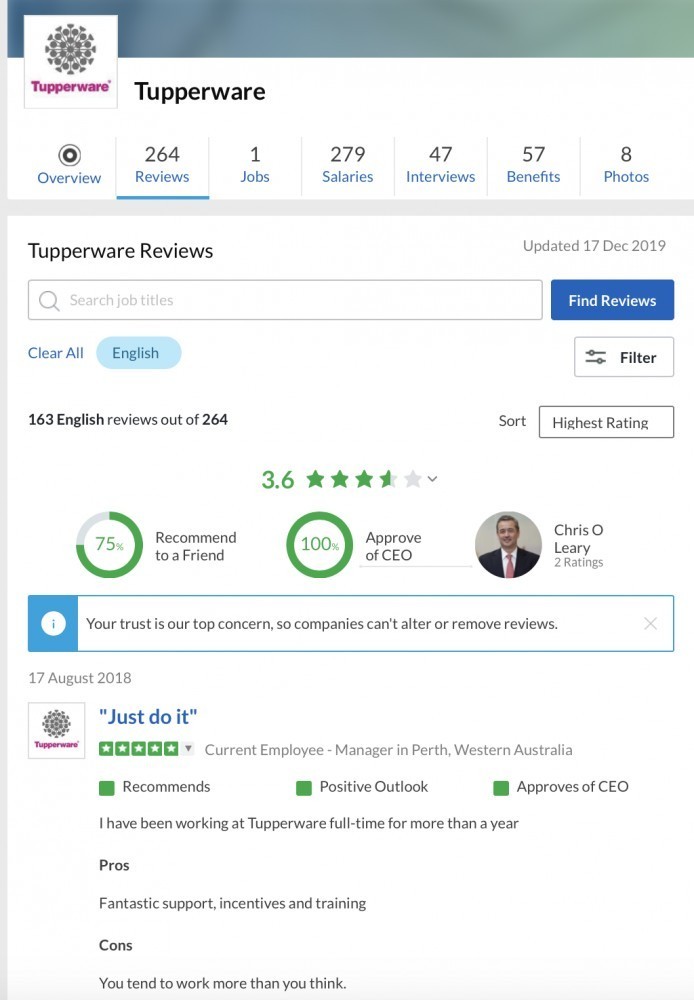Click the Find Reviews button
694x1000 pixels.
[612, 300]
